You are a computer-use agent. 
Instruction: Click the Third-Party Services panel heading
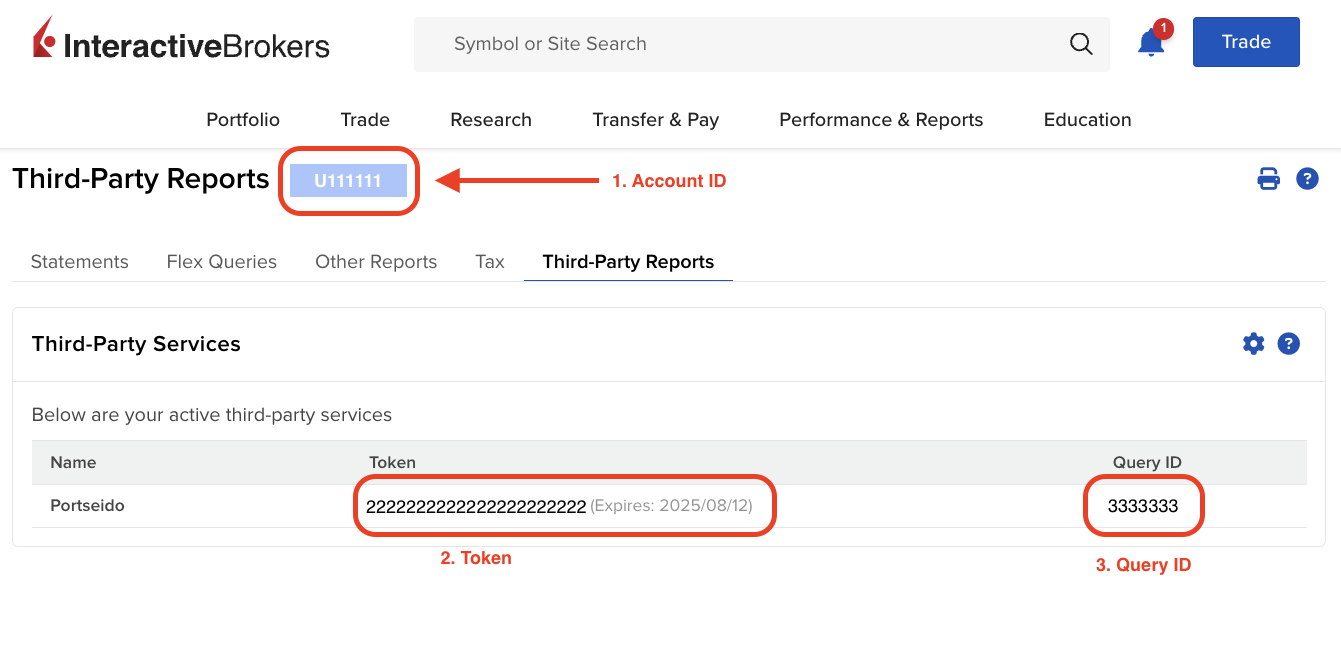tap(136, 344)
